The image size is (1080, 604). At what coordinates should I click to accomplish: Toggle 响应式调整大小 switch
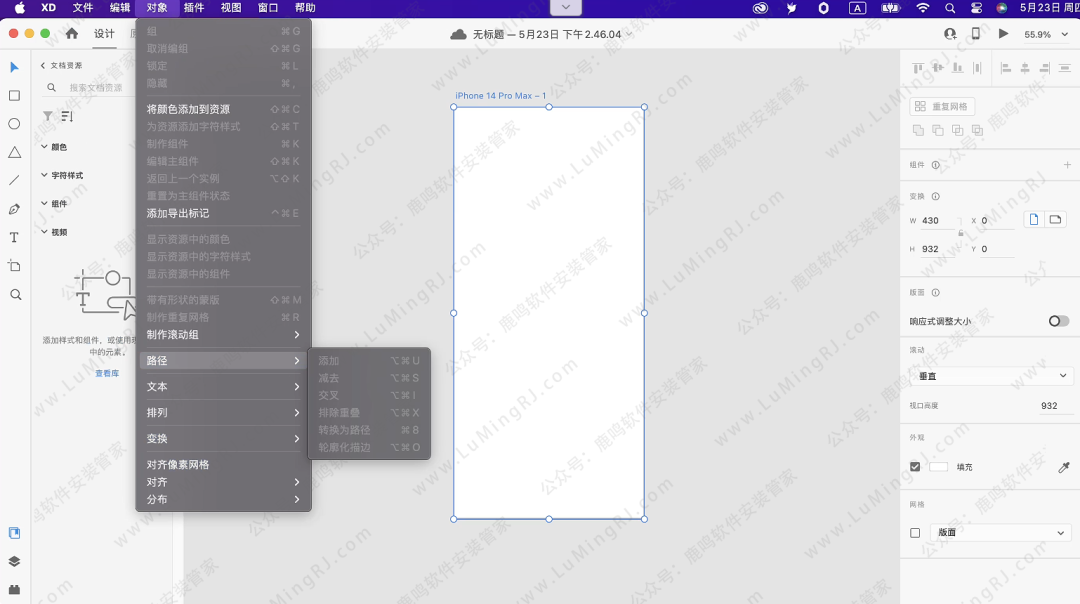click(1058, 321)
